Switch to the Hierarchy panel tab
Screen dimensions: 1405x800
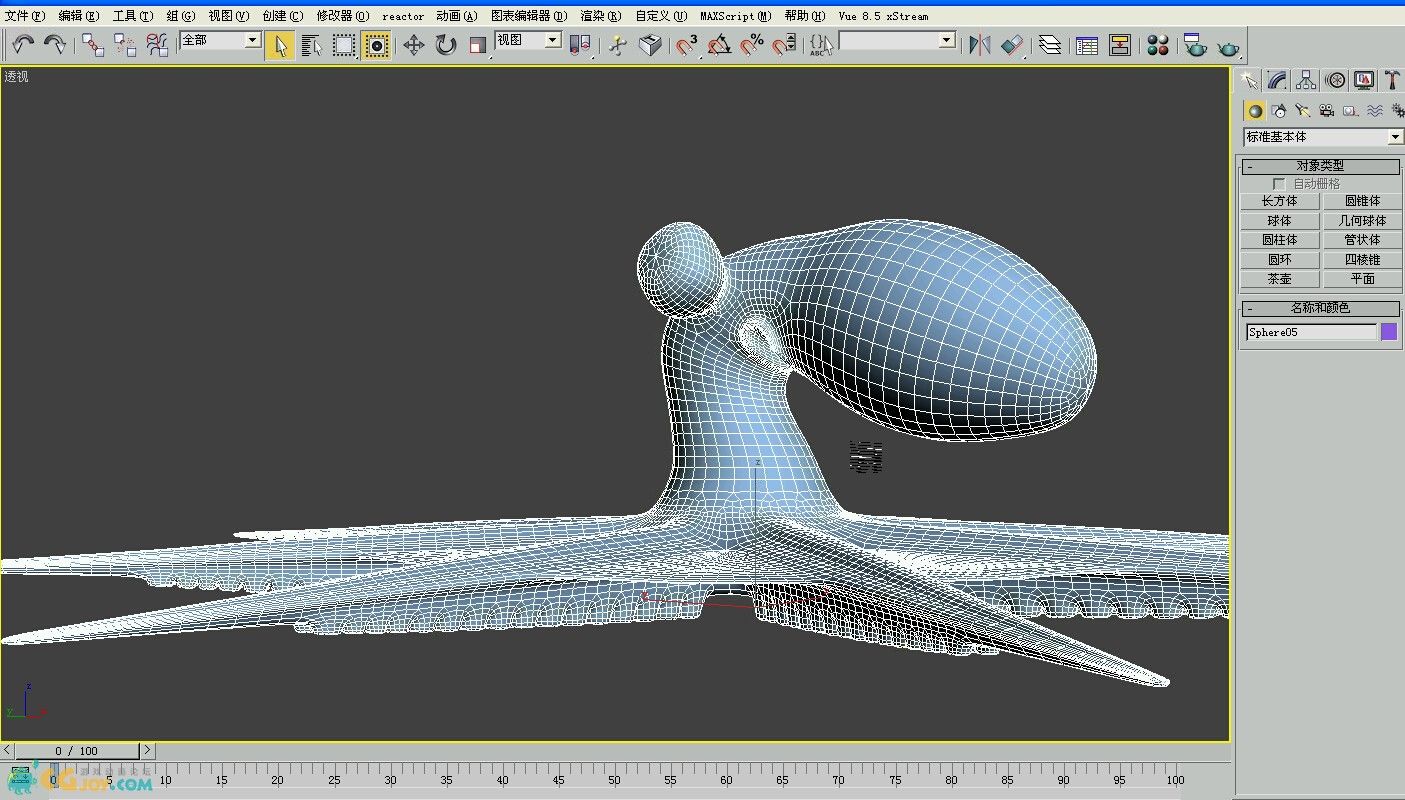click(1306, 80)
